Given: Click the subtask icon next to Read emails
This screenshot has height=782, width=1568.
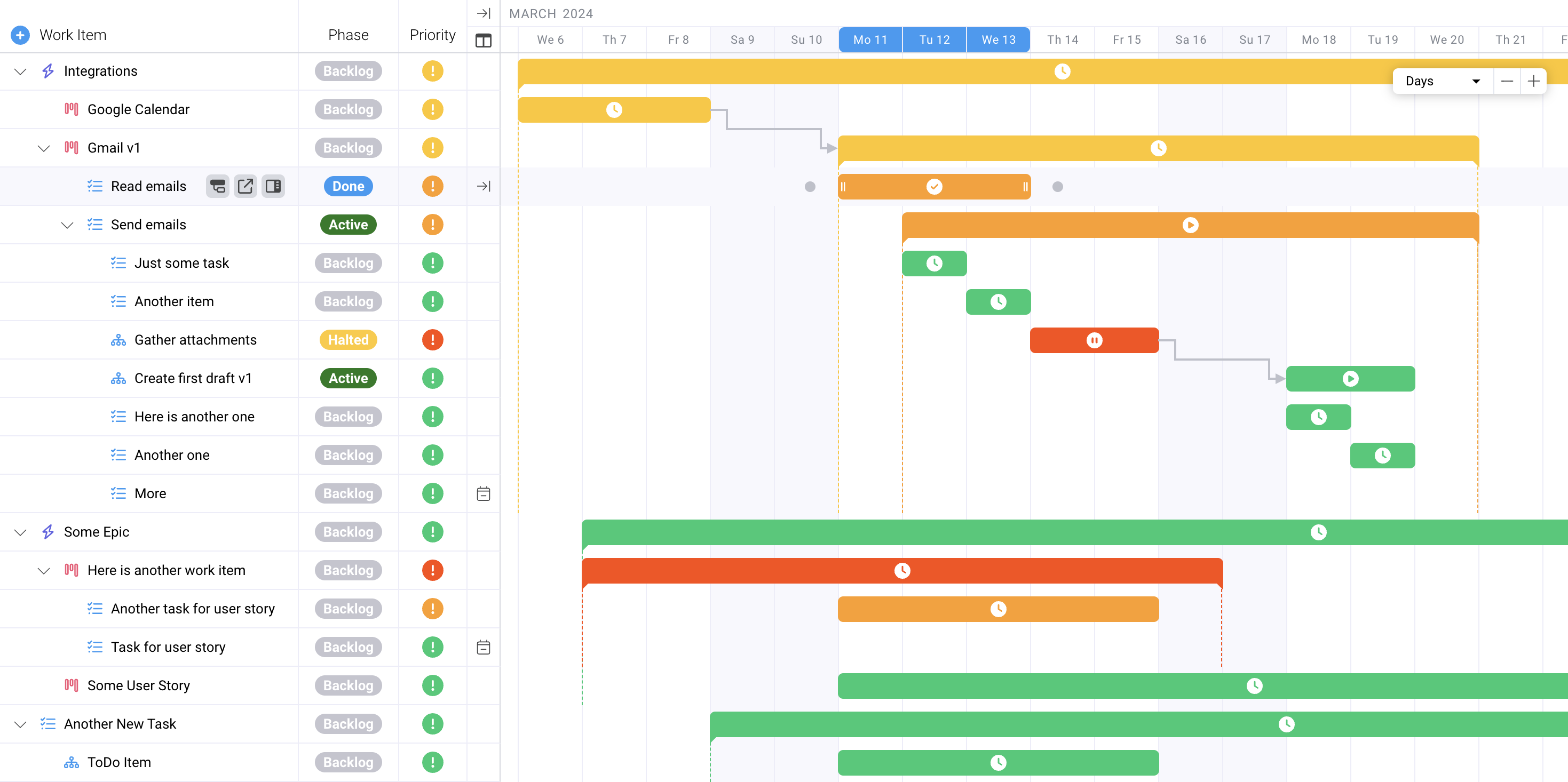Looking at the screenshot, I should pos(217,186).
